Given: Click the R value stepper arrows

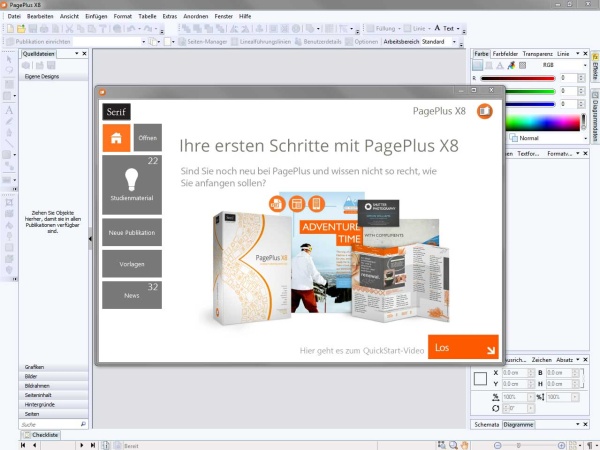Looking at the screenshot, I should click(582, 78).
